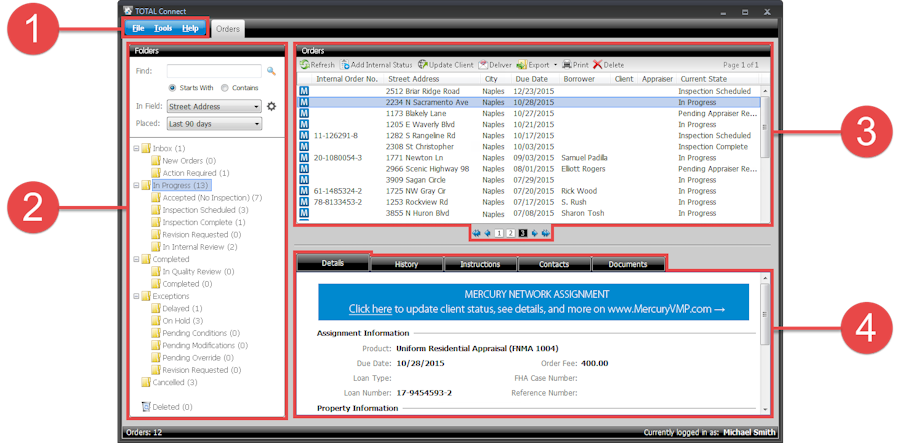Click the Update Client icon
This screenshot has width=900, height=443.
422,65
